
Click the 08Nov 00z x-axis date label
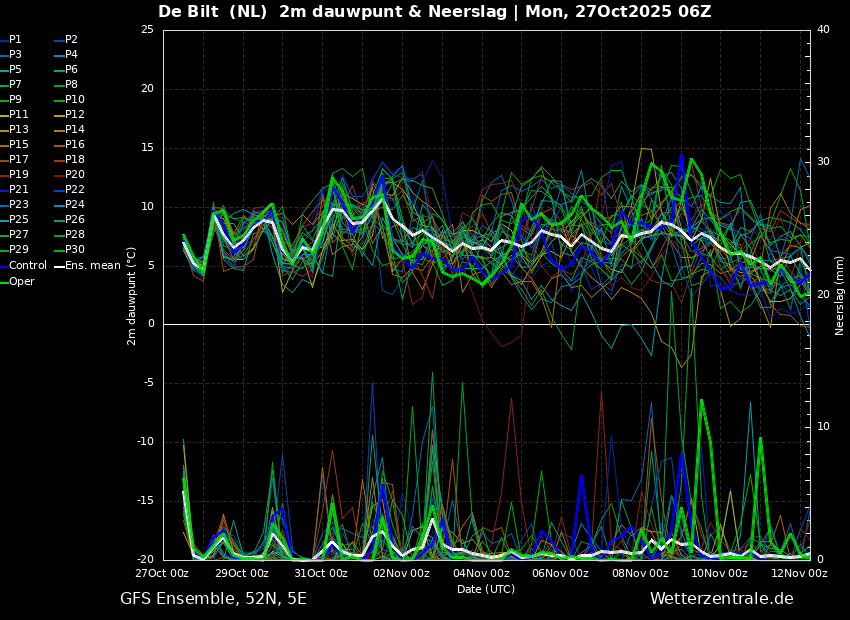(x=641, y=573)
